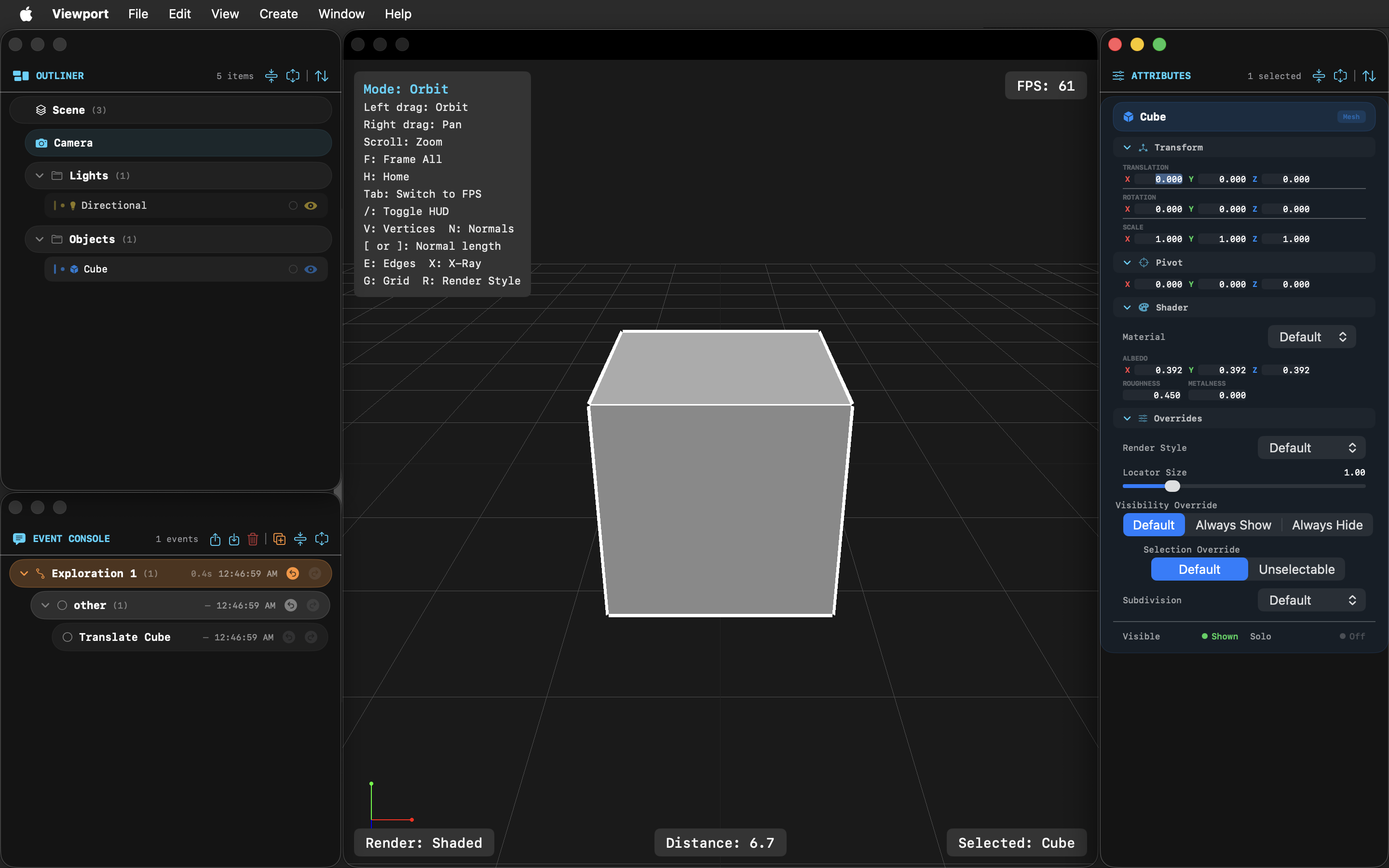Click the red trash icon in Event Console
The image size is (1389, 868).
click(253, 539)
